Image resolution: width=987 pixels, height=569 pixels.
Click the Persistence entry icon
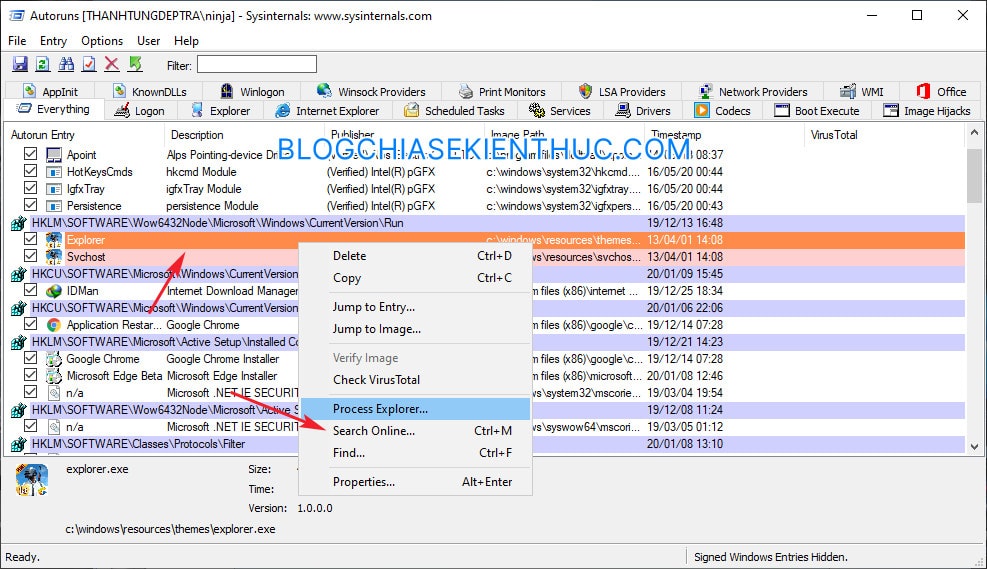54,206
